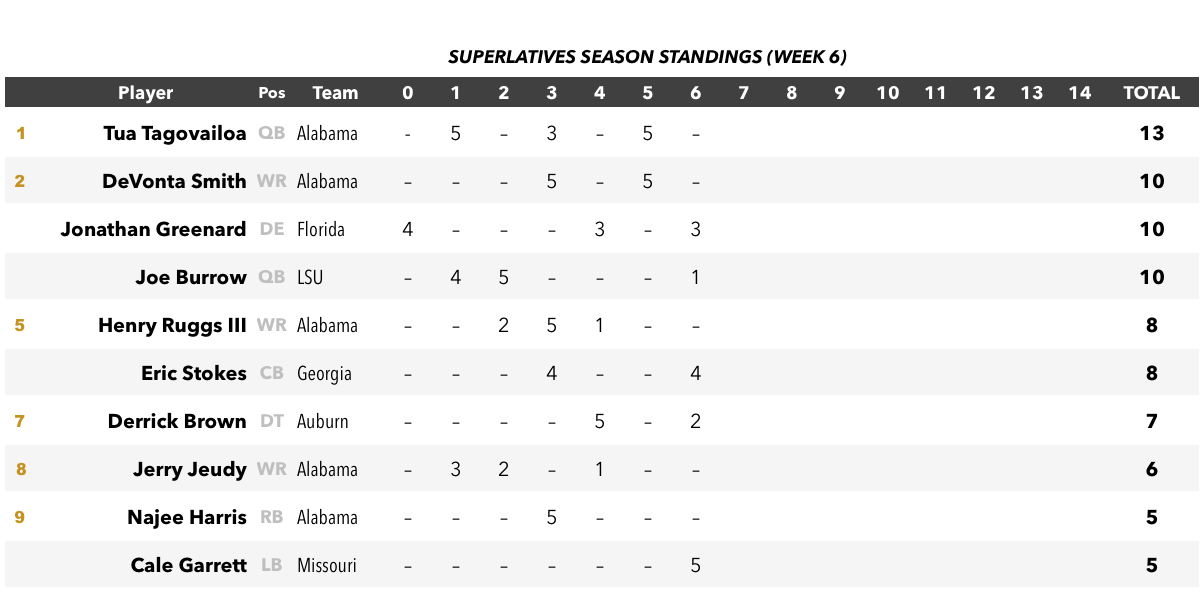Click the Pos column header

[x=271, y=93]
